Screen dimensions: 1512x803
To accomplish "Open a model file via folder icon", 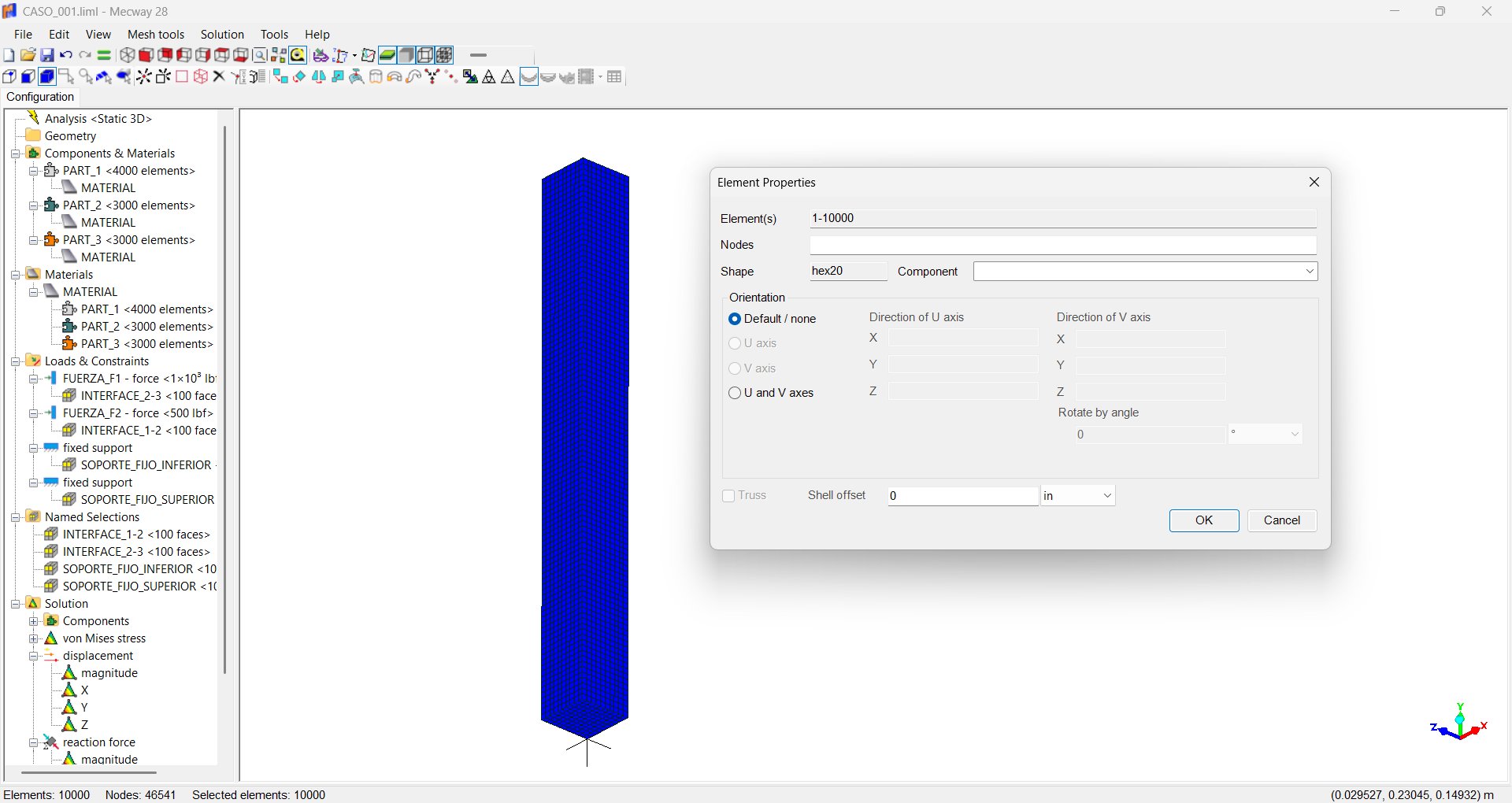I will coord(28,55).
